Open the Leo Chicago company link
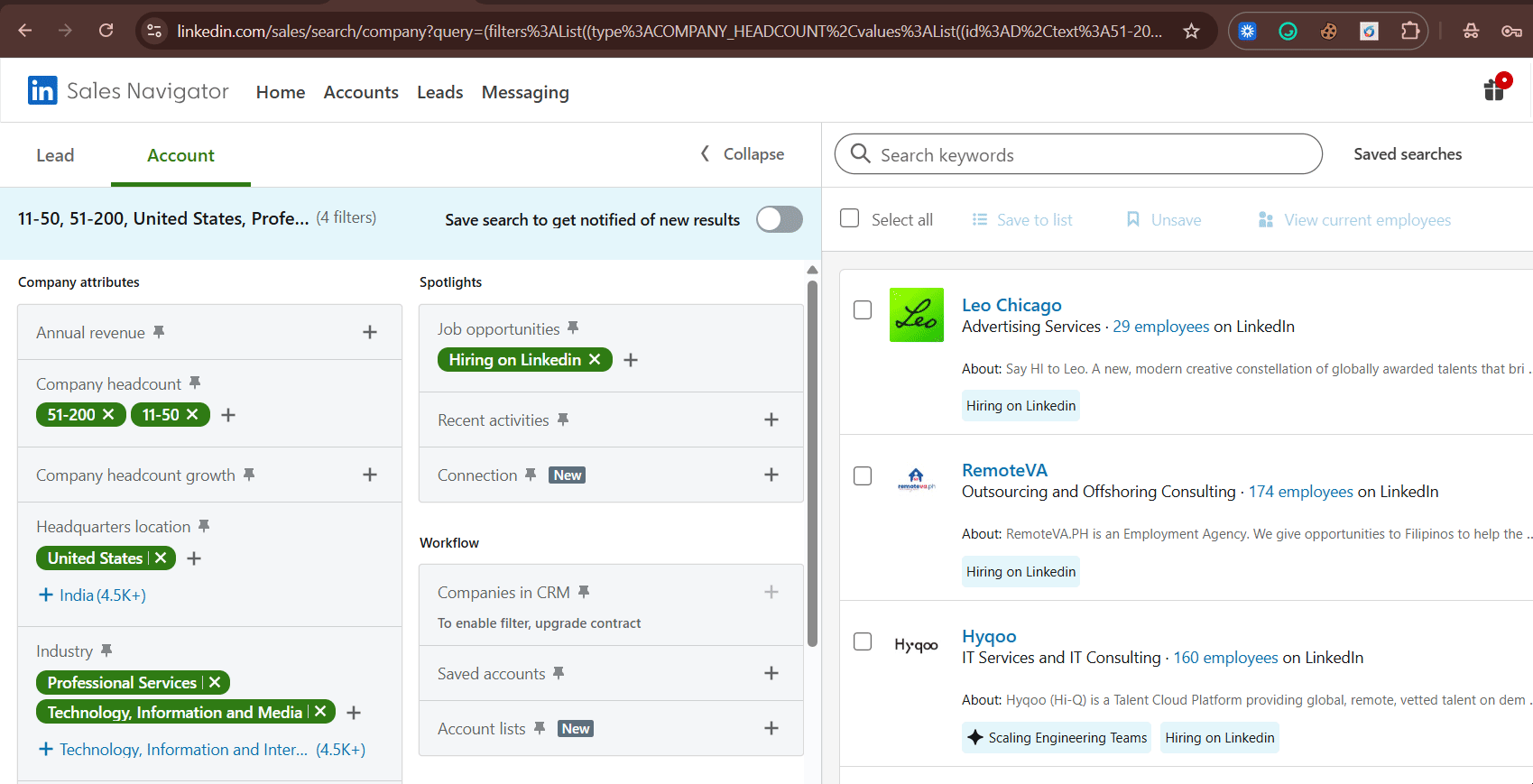This screenshot has height=784, width=1533. (1011, 305)
